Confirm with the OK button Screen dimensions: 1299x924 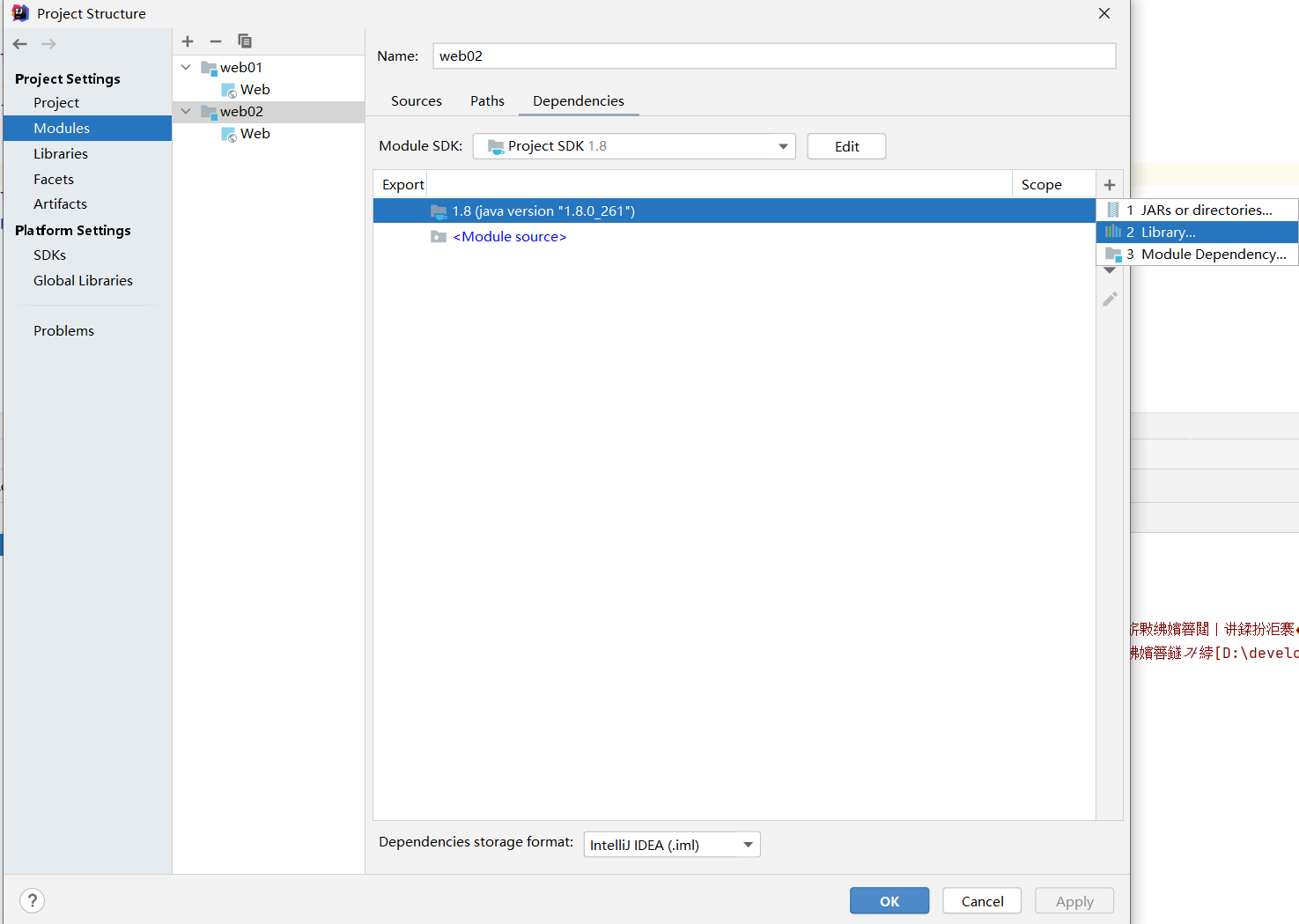pos(889,901)
